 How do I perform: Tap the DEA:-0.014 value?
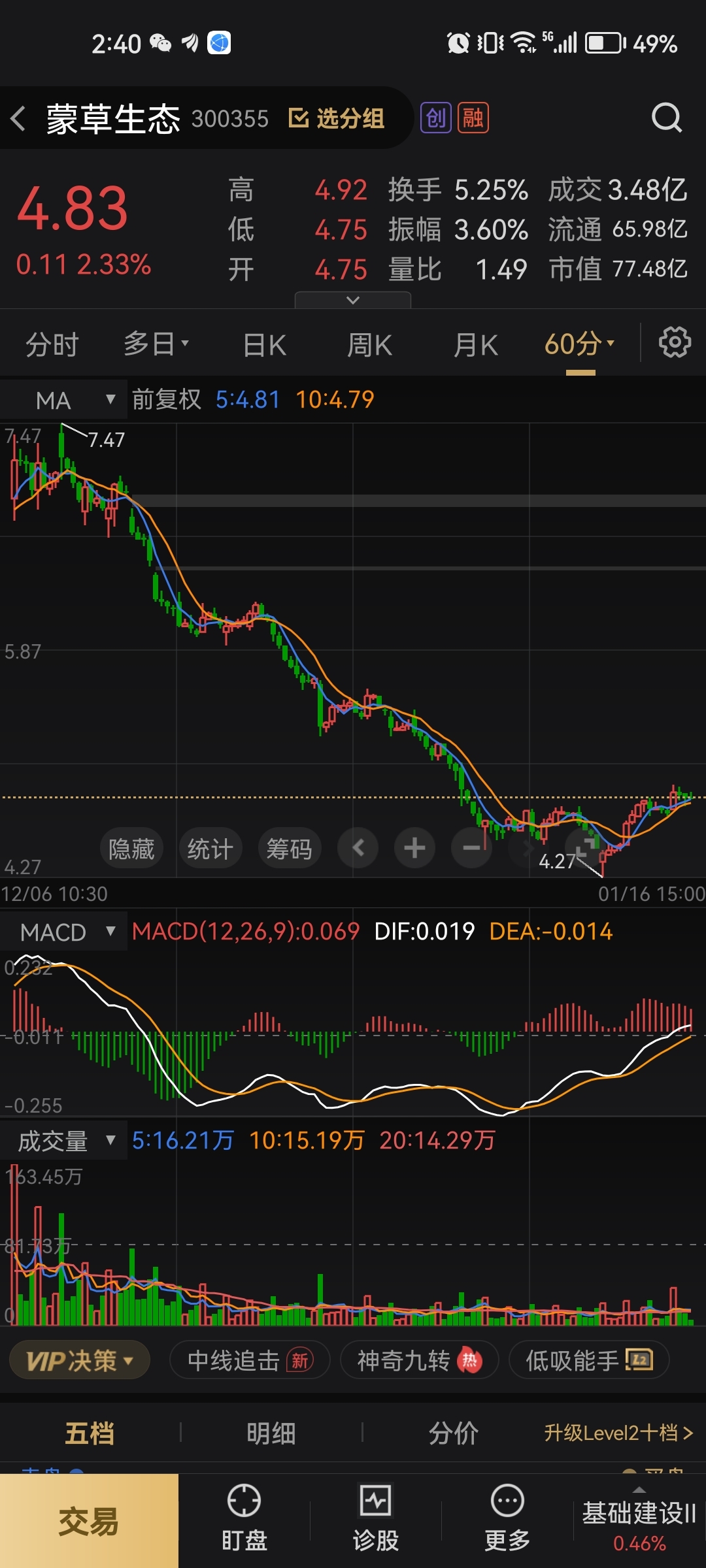click(551, 931)
